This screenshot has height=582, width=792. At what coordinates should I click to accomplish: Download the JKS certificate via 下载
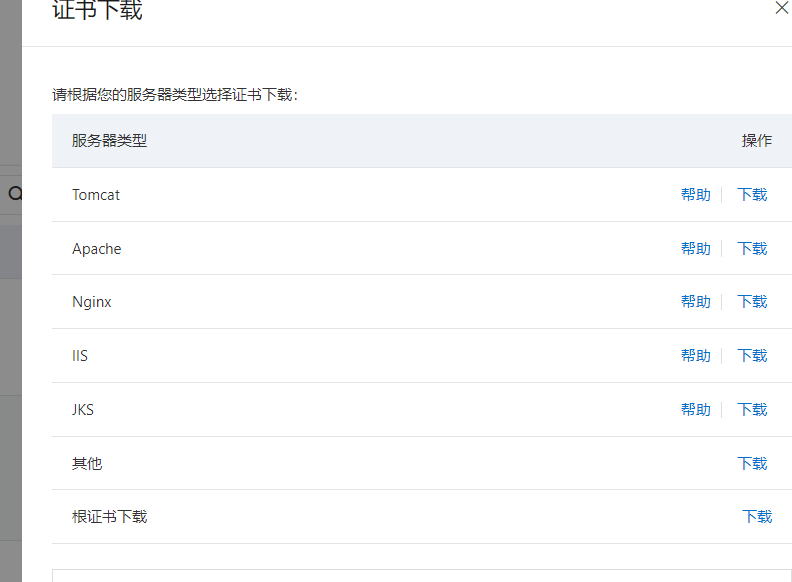[752, 409]
